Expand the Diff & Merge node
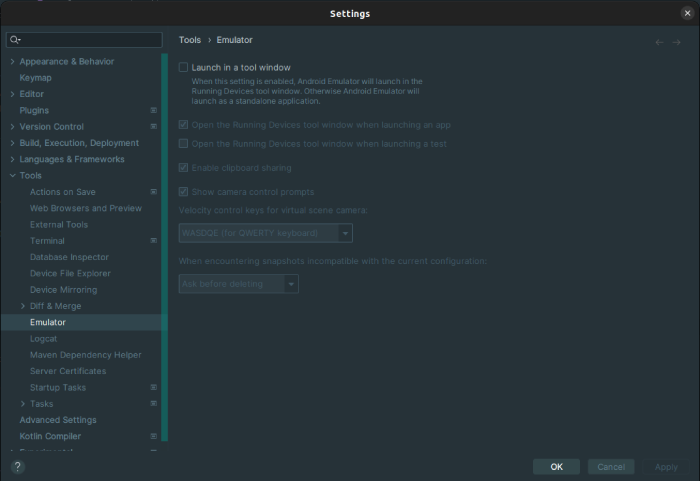The height and width of the screenshot is (481, 700). [23, 306]
